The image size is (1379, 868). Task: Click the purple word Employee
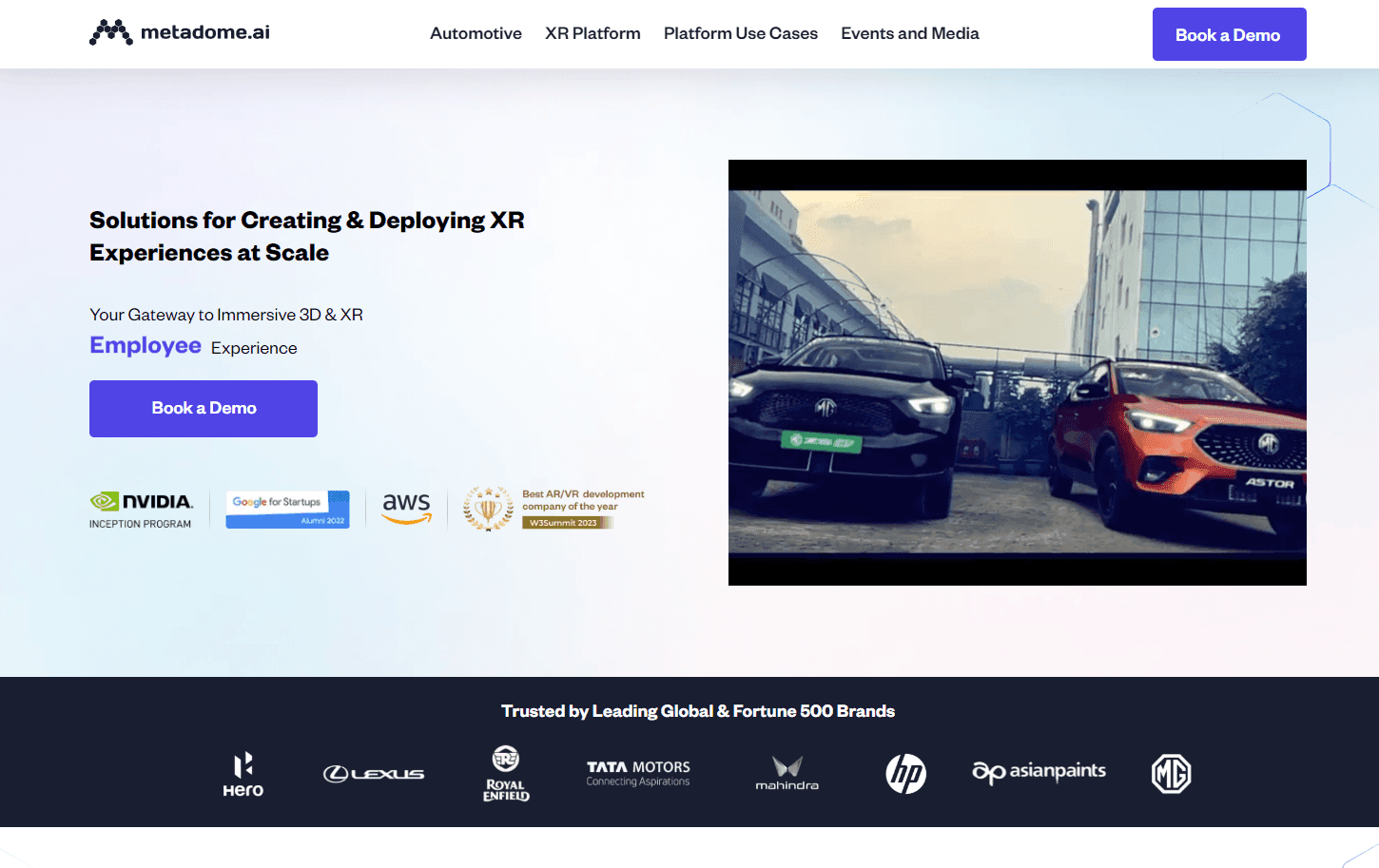(x=146, y=346)
